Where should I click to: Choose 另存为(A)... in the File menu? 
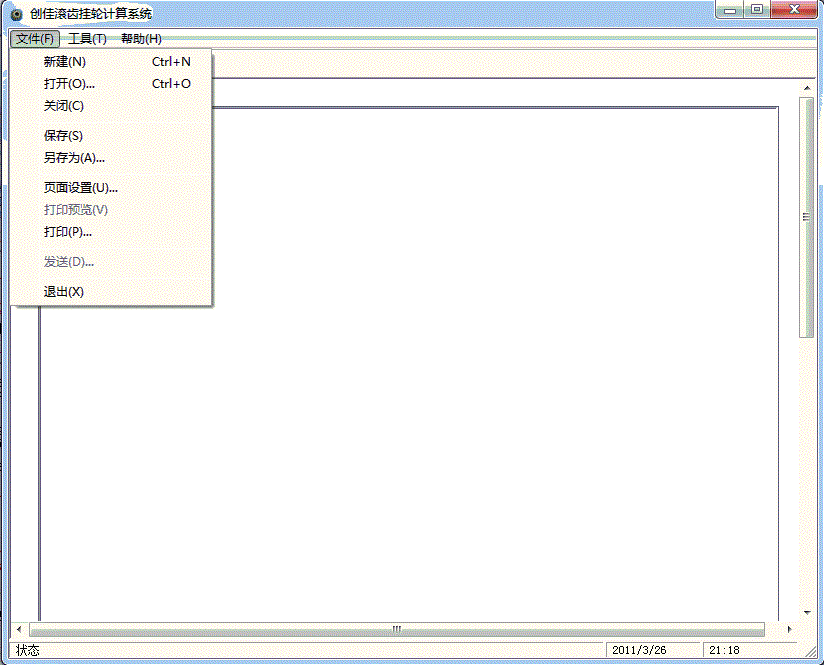[74, 158]
